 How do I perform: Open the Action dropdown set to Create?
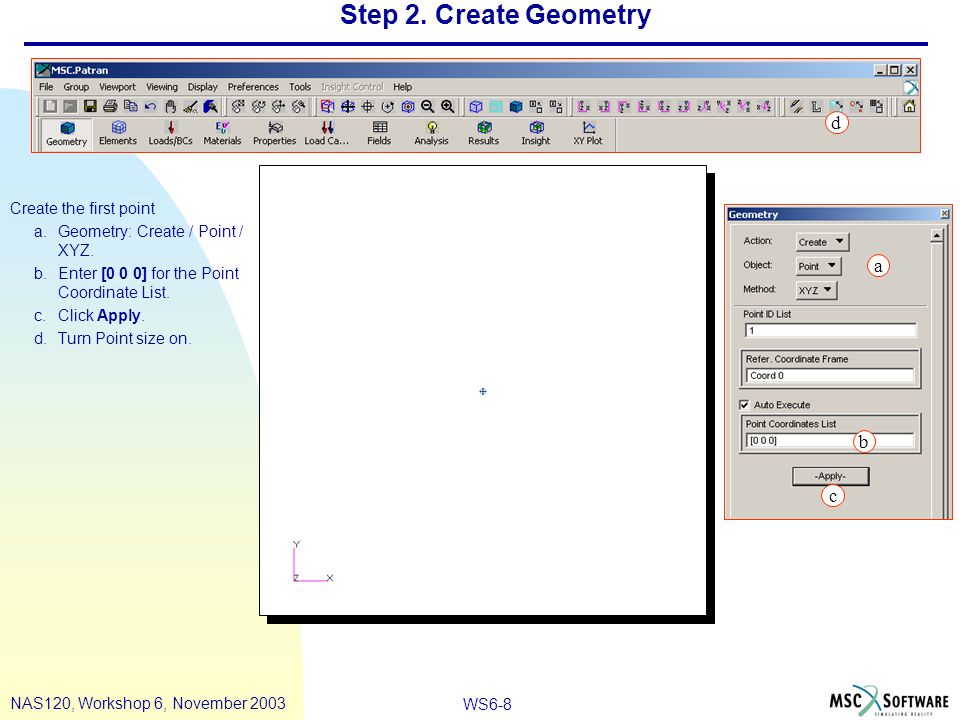pyautogui.click(x=822, y=242)
